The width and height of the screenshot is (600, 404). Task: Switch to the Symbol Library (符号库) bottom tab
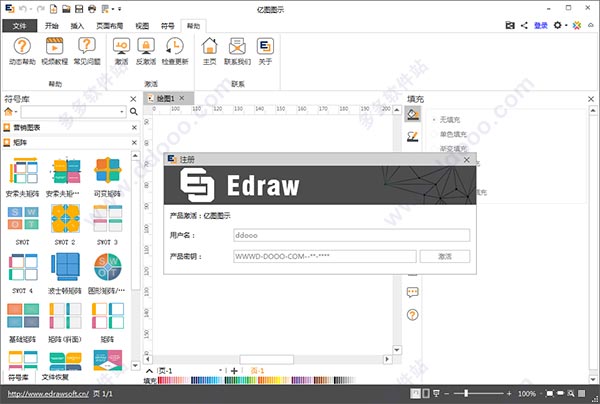(18, 378)
